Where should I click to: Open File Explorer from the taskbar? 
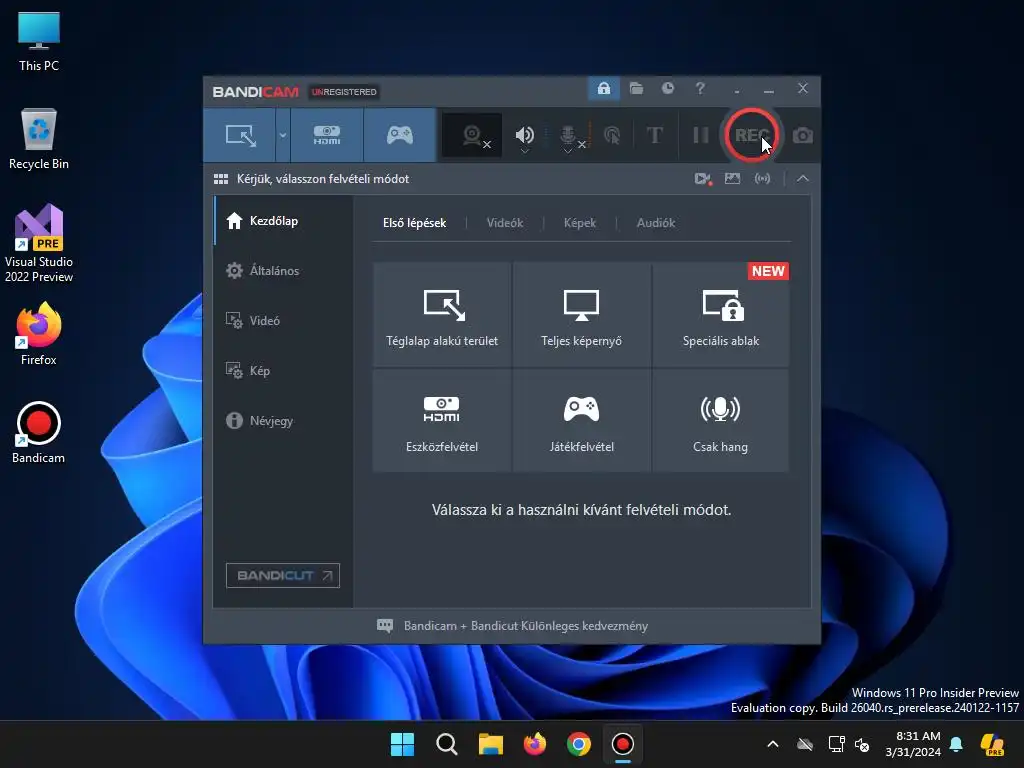tap(490, 744)
